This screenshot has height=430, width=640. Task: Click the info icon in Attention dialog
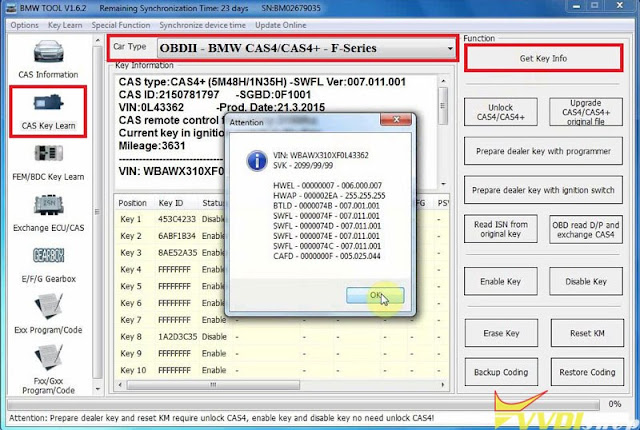(257, 161)
